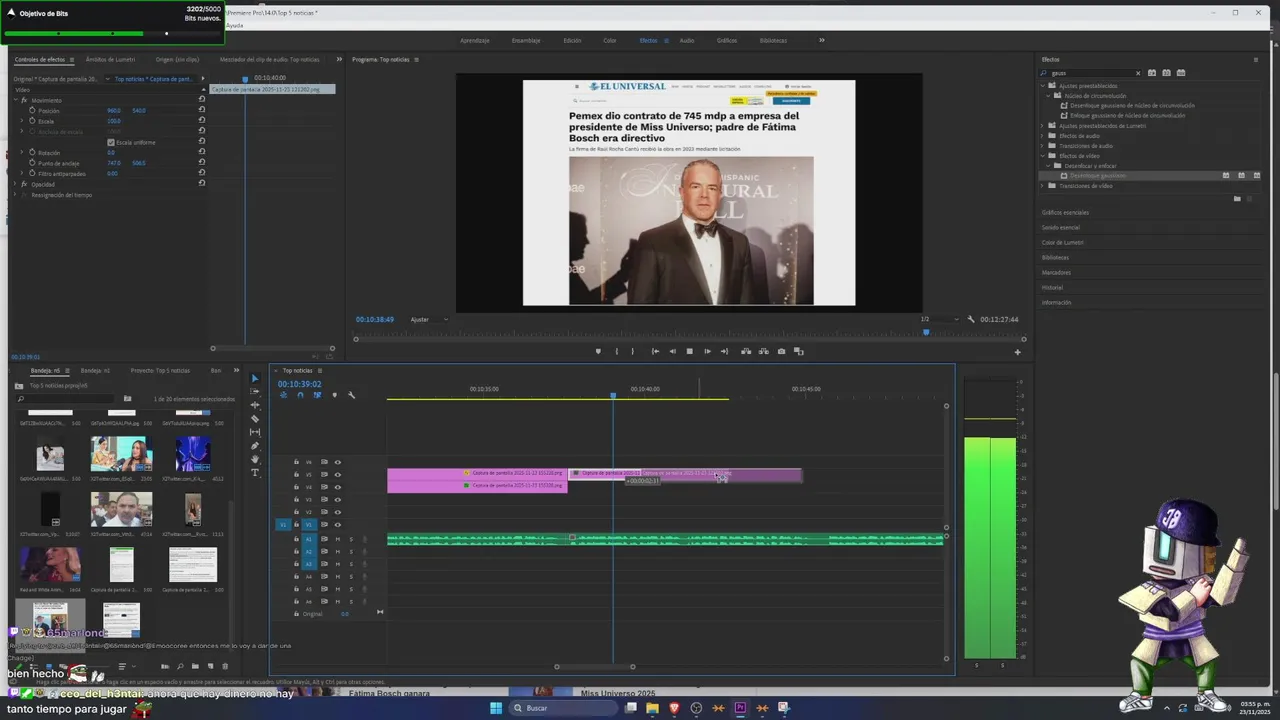1280x720 pixels.
Task: Reset the Escala parameter
Action: point(202,121)
